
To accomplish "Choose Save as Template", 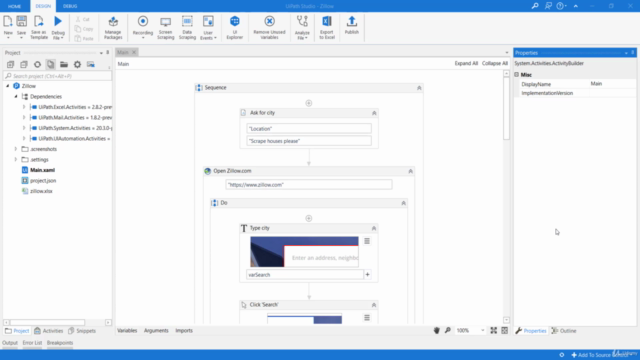I will (39, 27).
